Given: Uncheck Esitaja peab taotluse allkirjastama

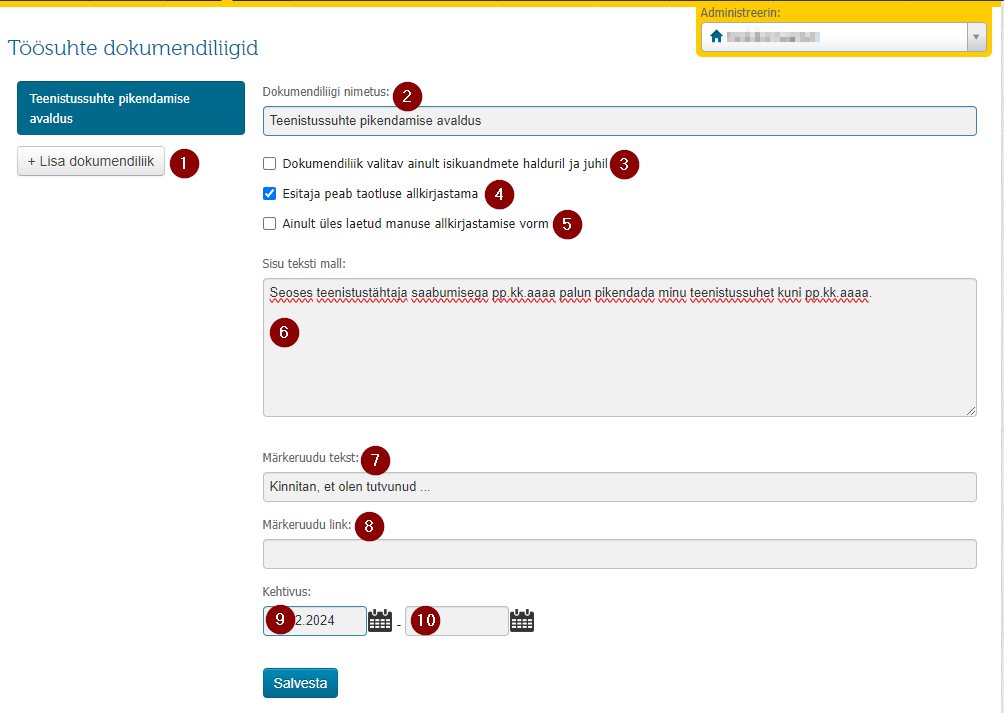Looking at the screenshot, I should pyautogui.click(x=270, y=193).
